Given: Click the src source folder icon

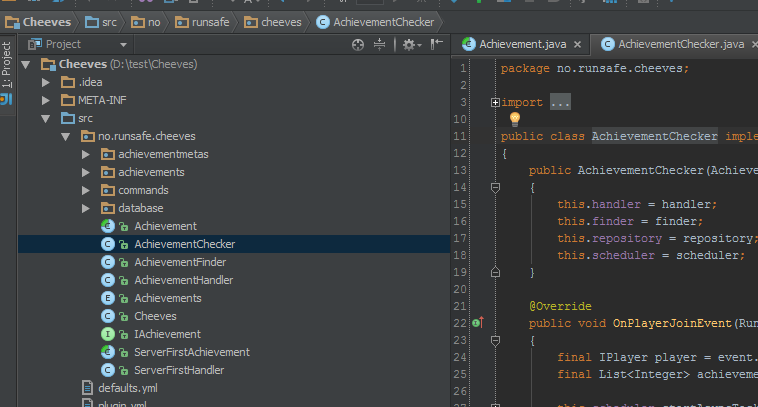Looking at the screenshot, I should 68,118.
